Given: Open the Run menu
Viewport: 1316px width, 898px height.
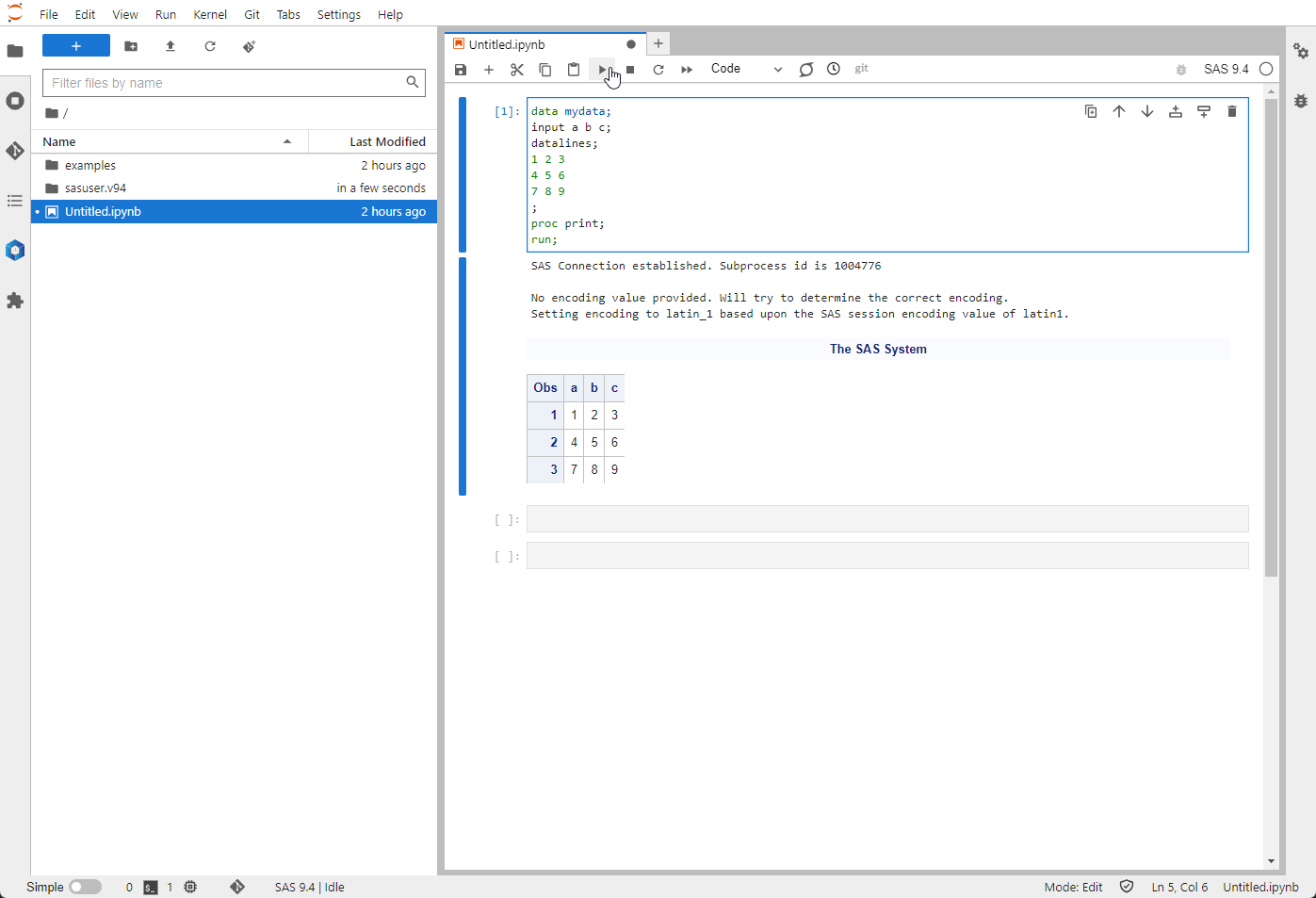Looking at the screenshot, I should (x=166, y=14).
